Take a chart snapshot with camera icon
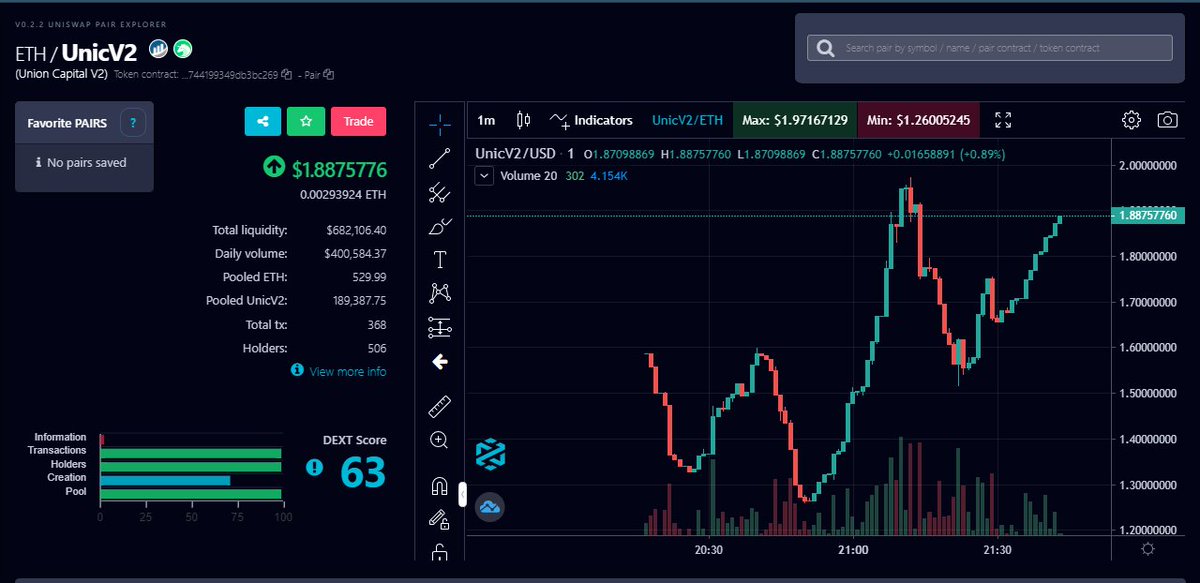1200x583 pixels. click(1167, 120)
